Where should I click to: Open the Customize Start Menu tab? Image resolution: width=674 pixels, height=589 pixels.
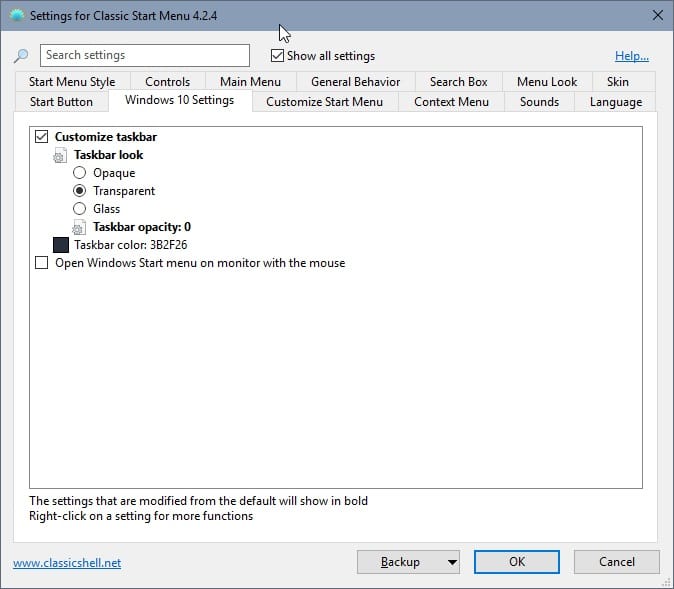coord(324,102)
